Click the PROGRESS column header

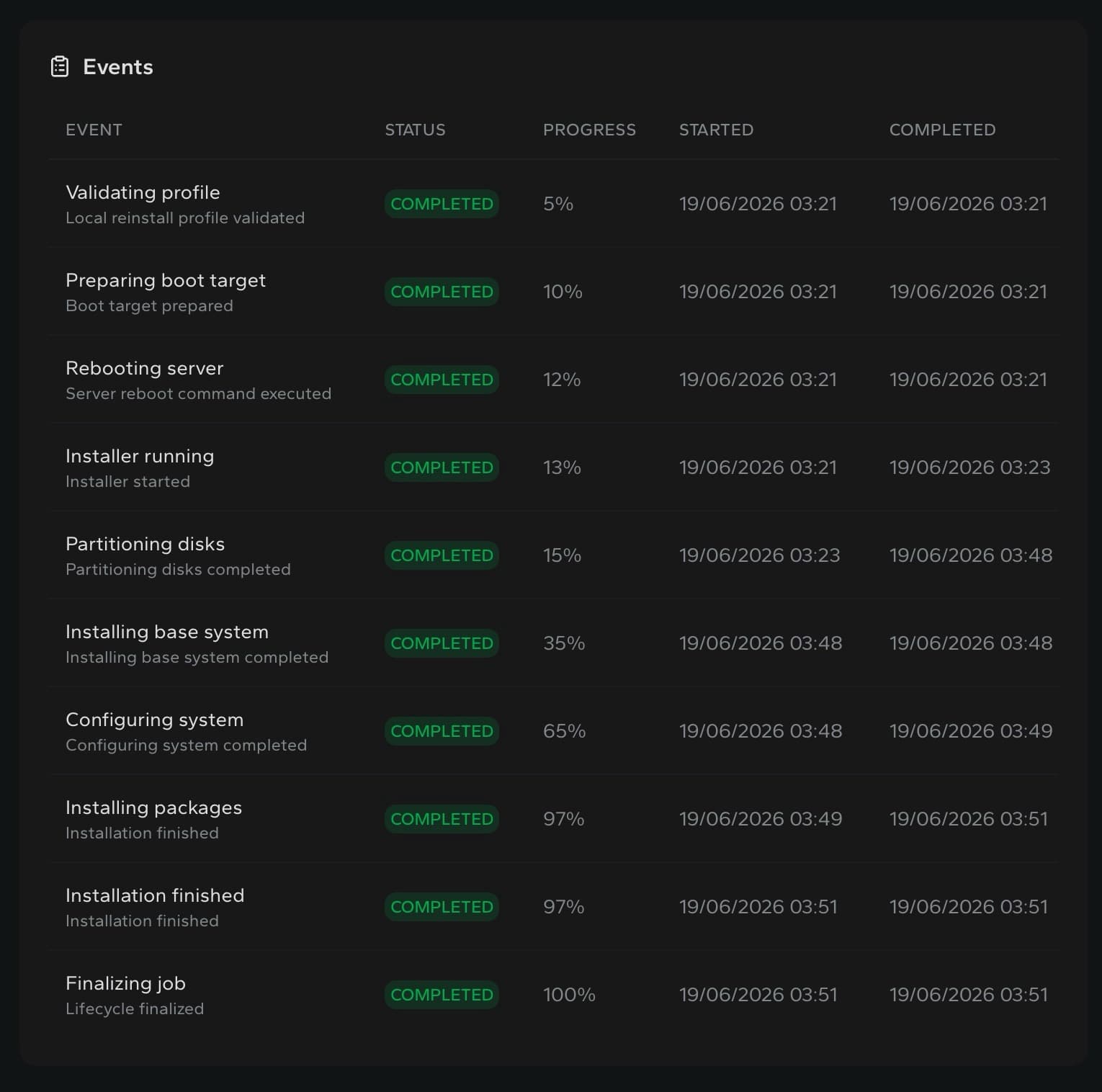[589, 130]
